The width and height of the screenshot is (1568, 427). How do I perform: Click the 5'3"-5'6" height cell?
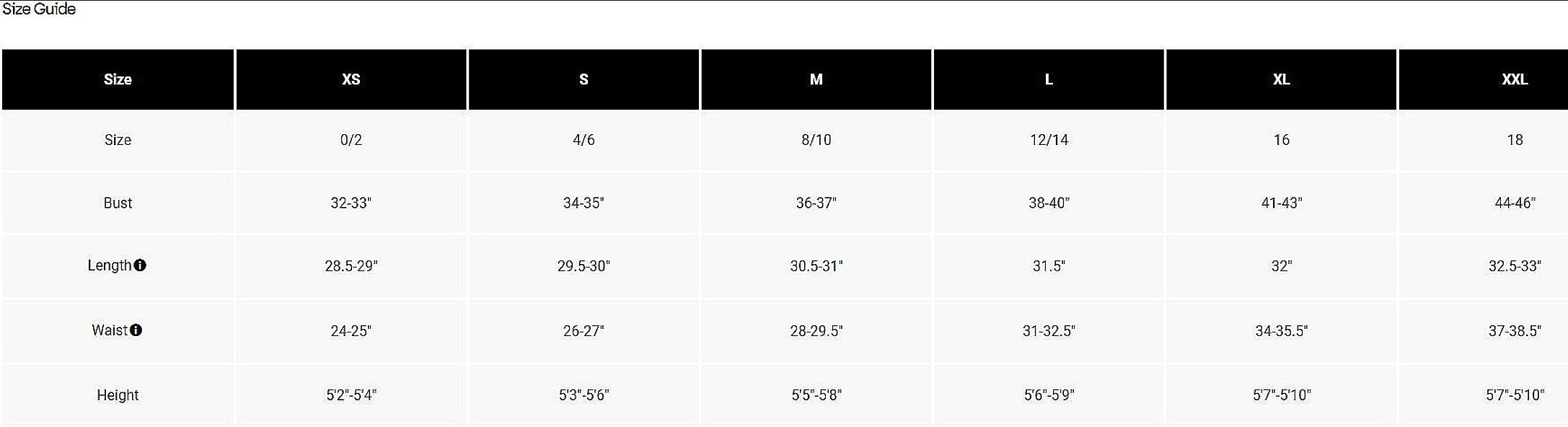583,395
